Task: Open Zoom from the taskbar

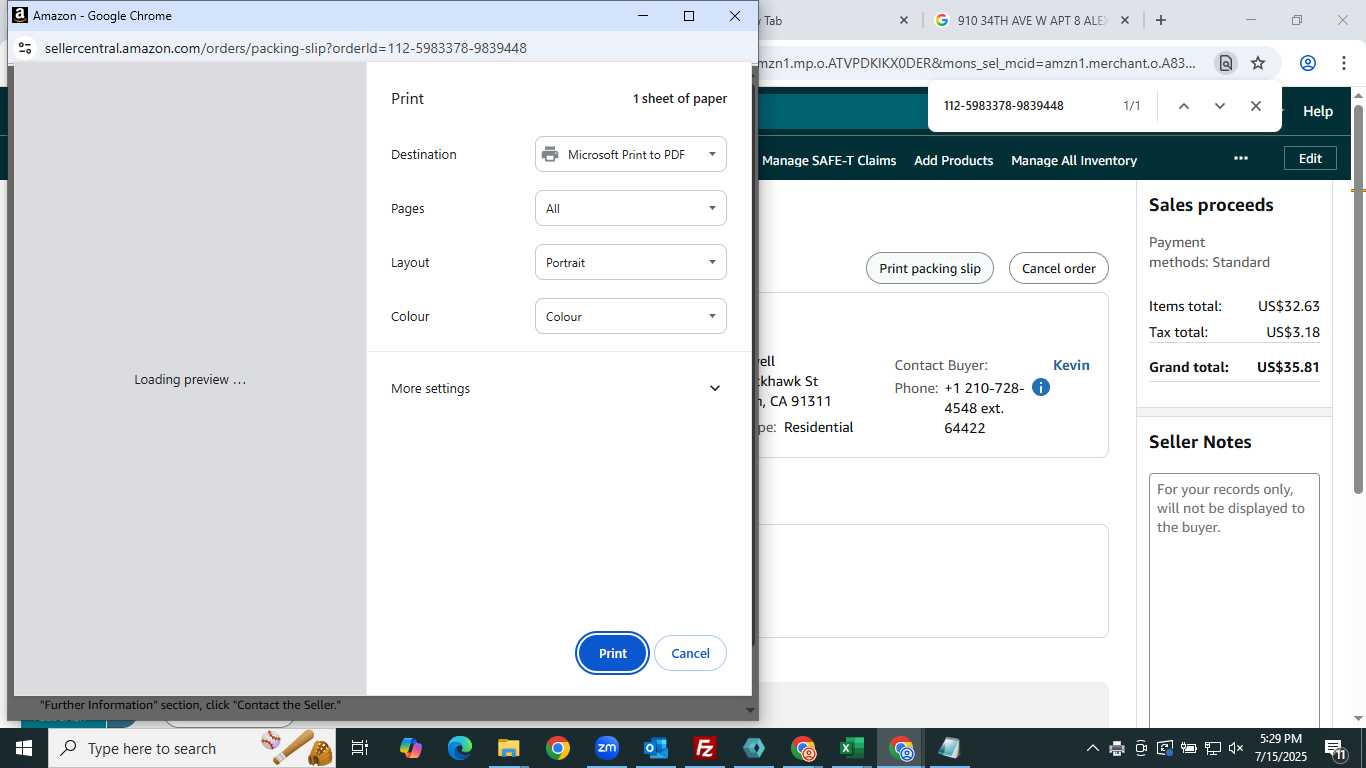Action: click(606, 748)
